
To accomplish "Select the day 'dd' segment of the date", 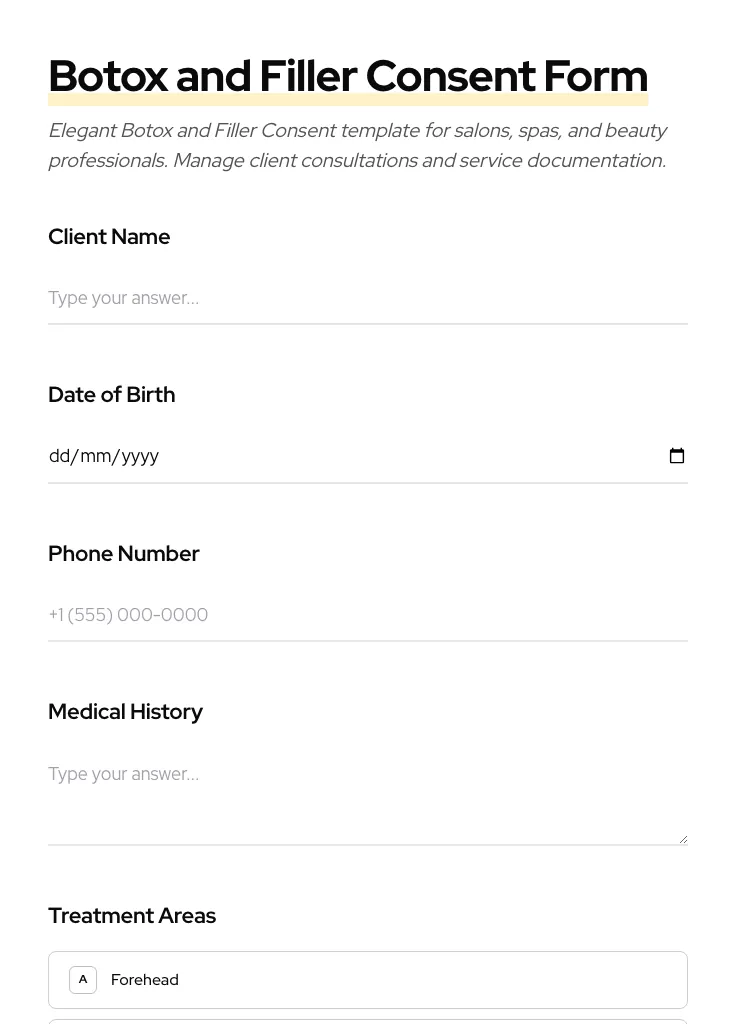I will click(59, 456).
